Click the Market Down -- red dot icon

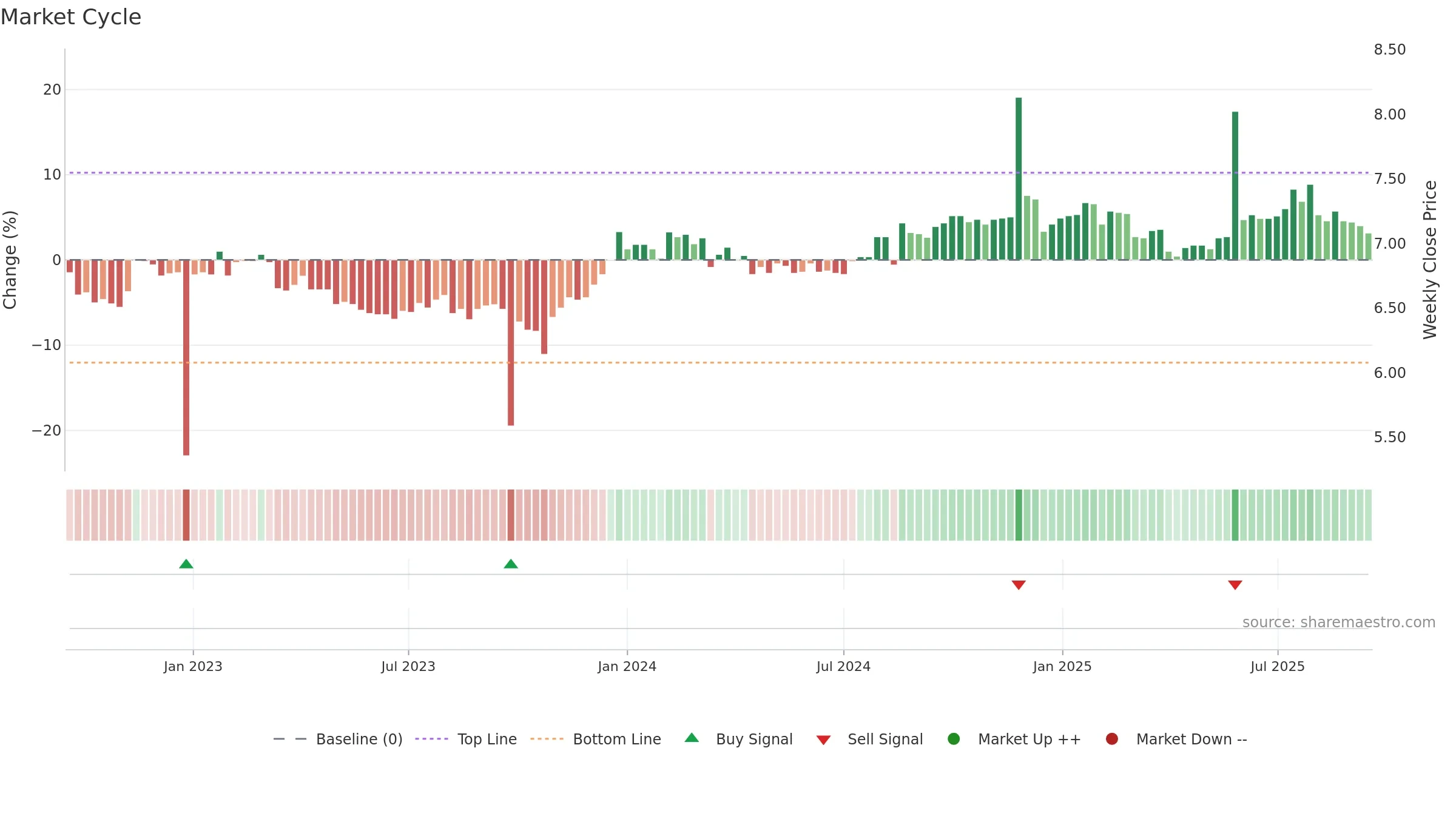pyautogui.click(x=1112, y=739)
